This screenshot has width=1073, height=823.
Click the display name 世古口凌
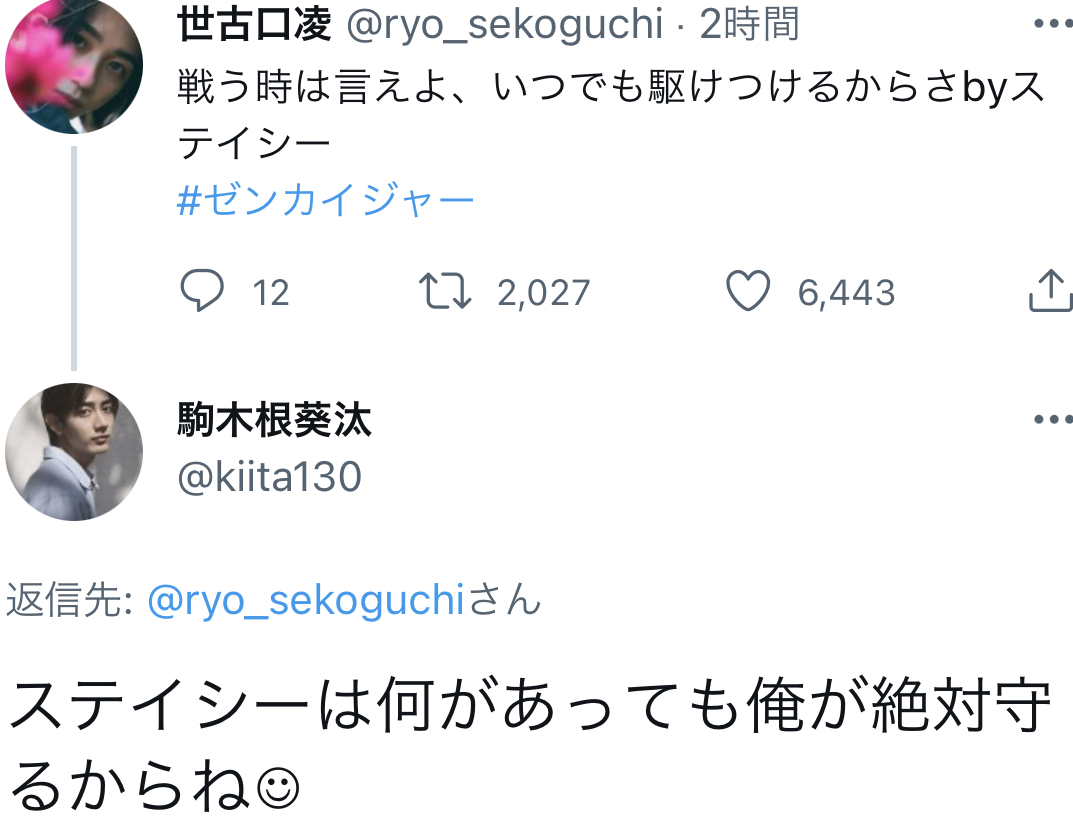[x=254, y=25]
